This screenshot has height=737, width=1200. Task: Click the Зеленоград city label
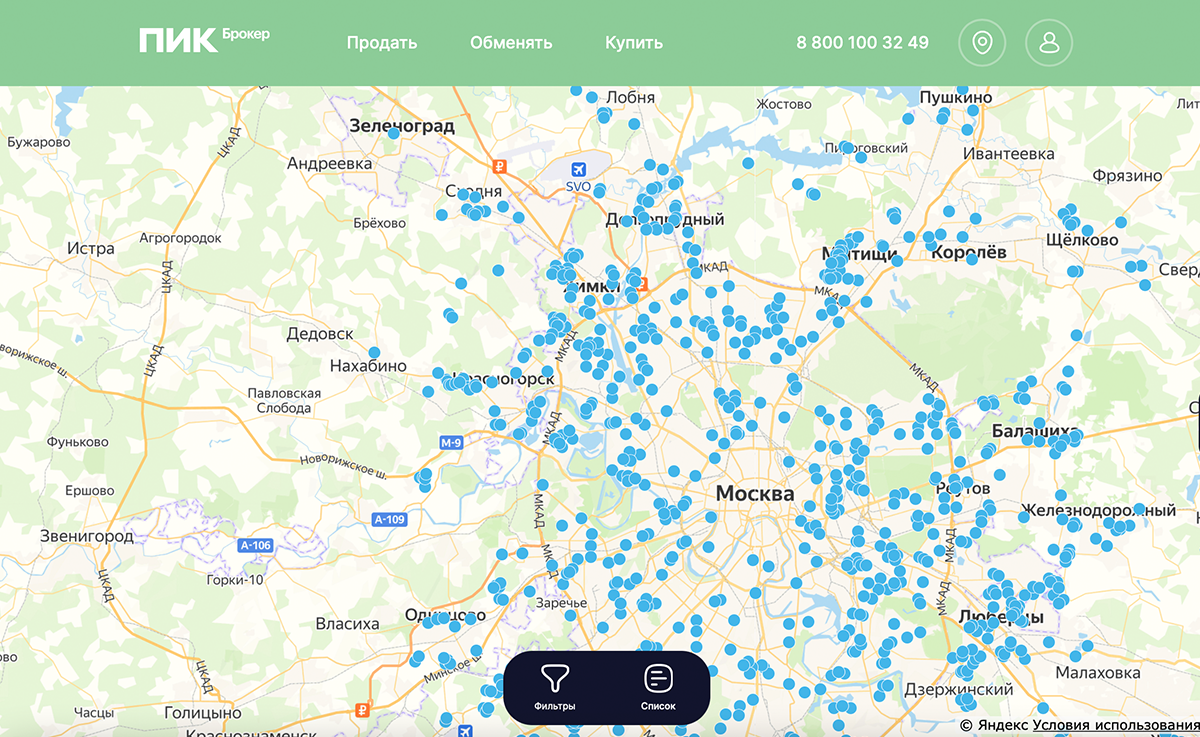pyautogui.click(x=402, y=126)
